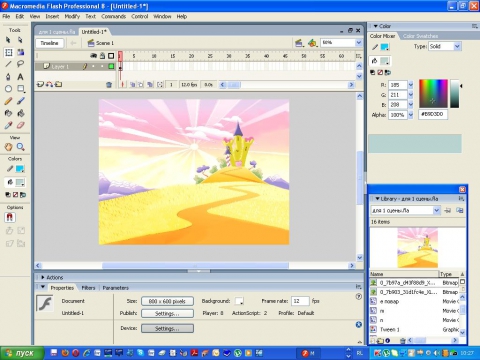This screenshot has height=360, width=480.
Task: Open the R value dropdown arrow
Action: pos(411,85)
